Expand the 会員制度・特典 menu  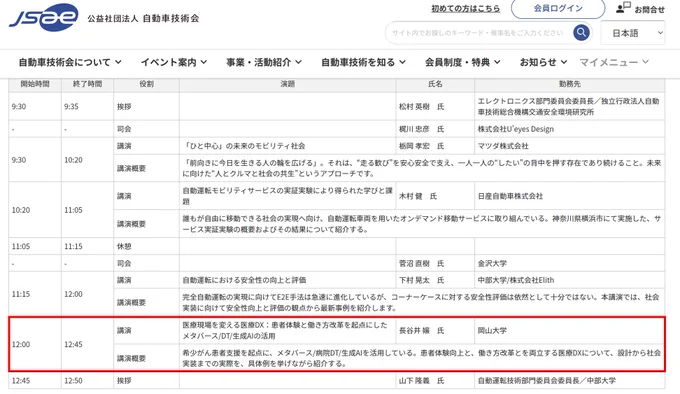click(x=463, y=62)
